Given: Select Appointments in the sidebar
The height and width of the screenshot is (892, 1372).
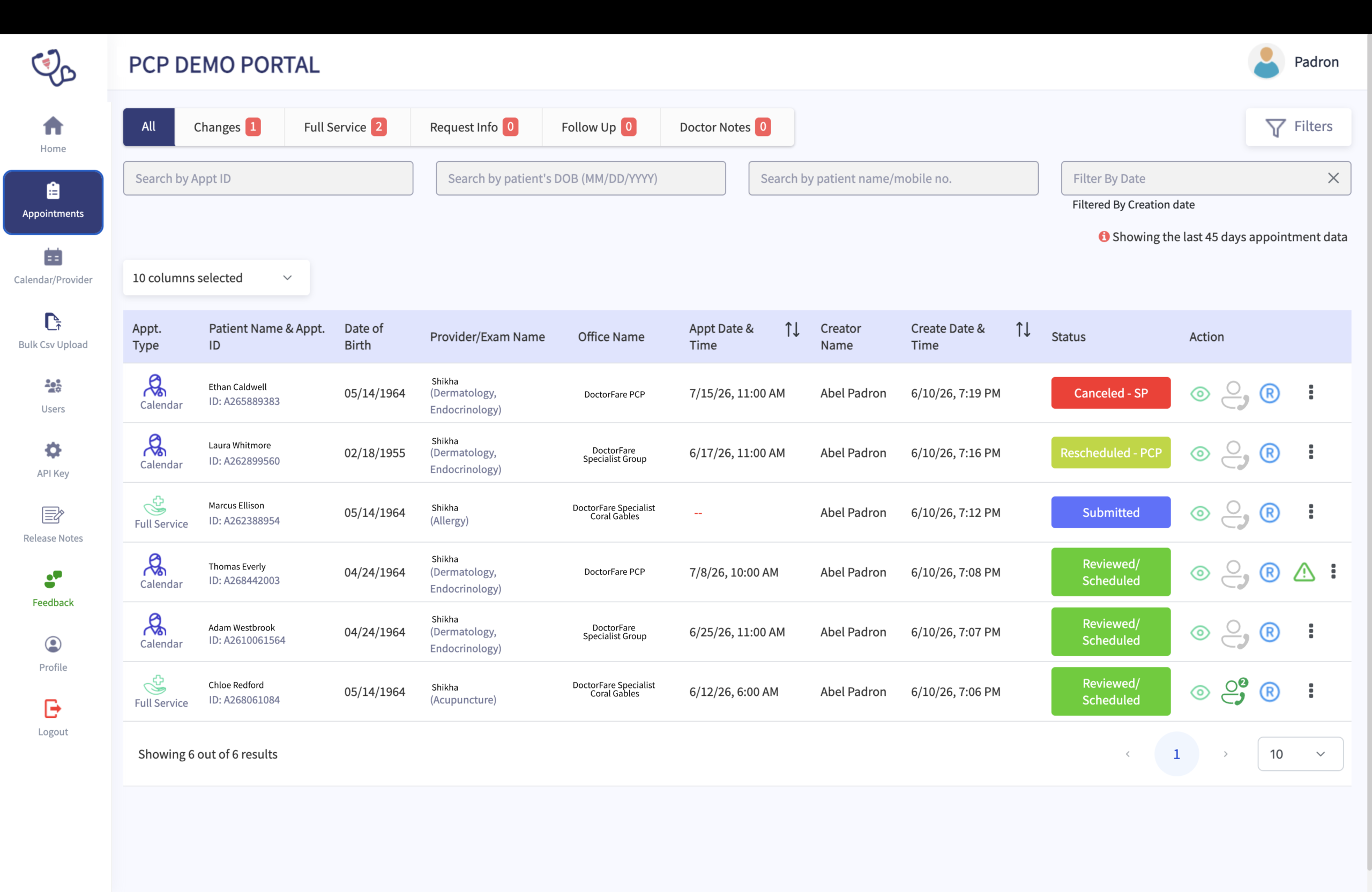Looking at the screenshot, I should pos(53,201).
